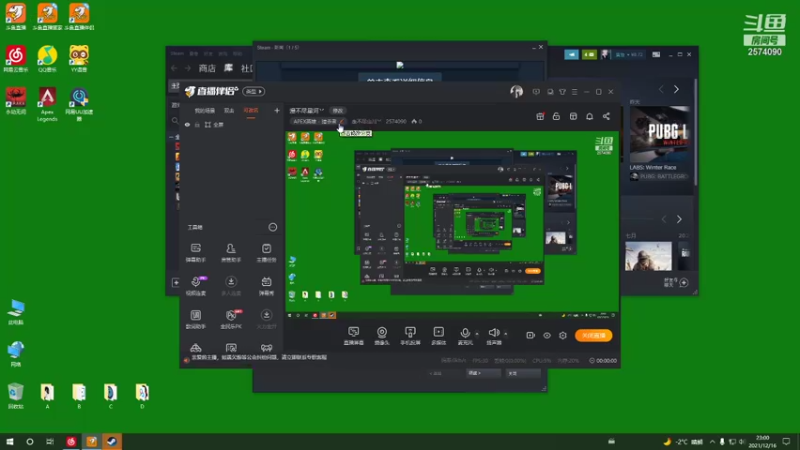Open room title dropdown in streaming app

coord(307,110)
